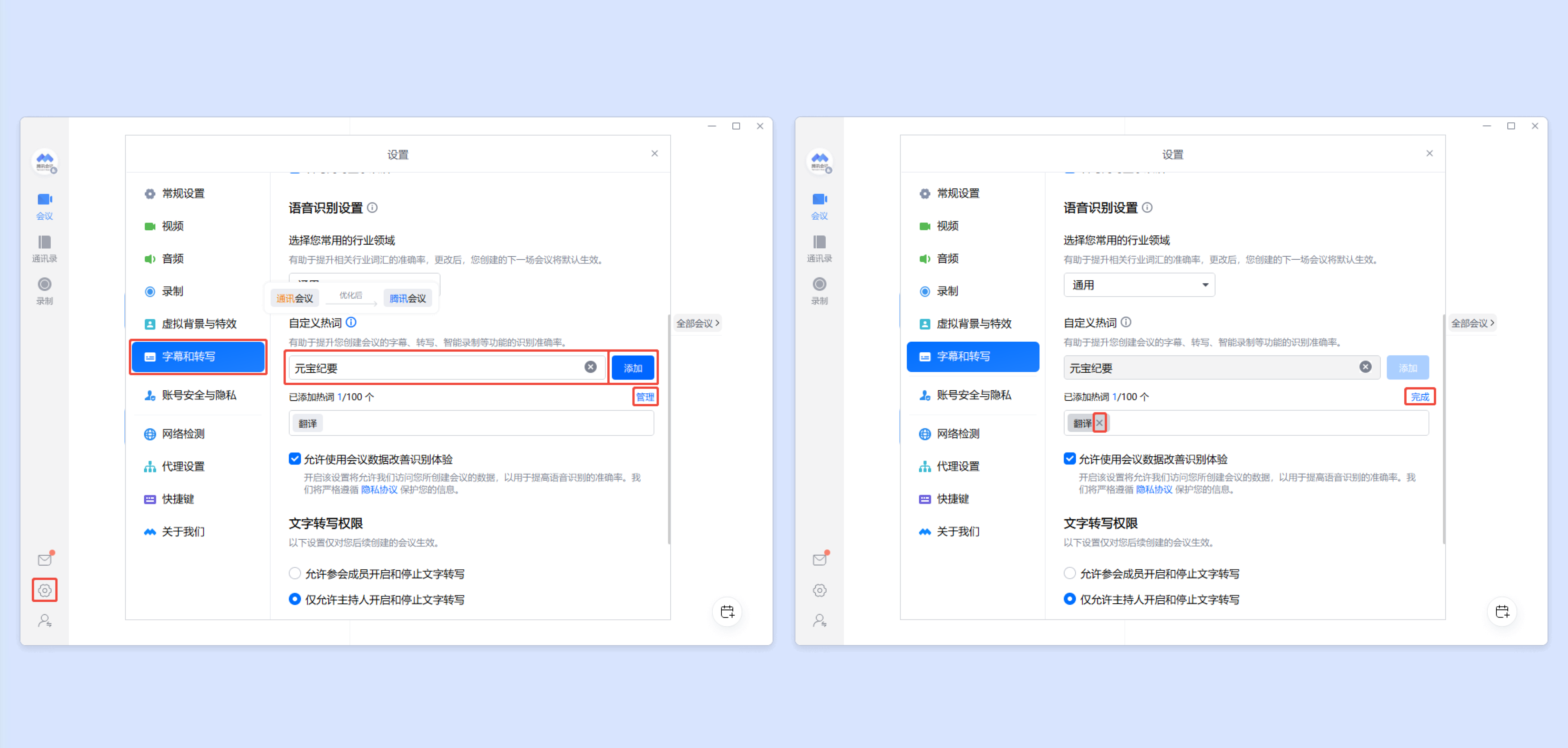Select 允许参会成员开启和停止文字转写 radio option
The width and height of the screenshot is (1568, 748).
[x=294, y=573]
